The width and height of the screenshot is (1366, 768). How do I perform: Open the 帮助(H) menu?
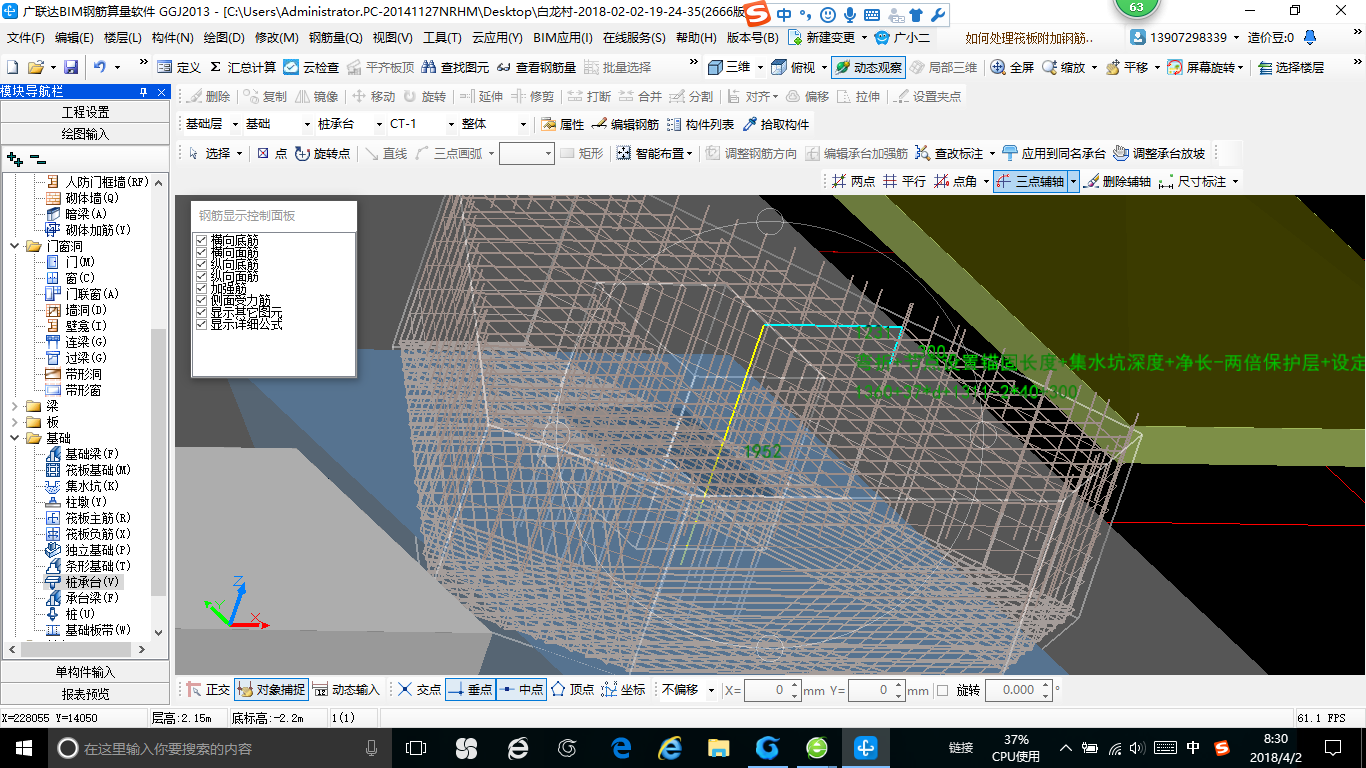pyautogui.click(x=696, y=38)
